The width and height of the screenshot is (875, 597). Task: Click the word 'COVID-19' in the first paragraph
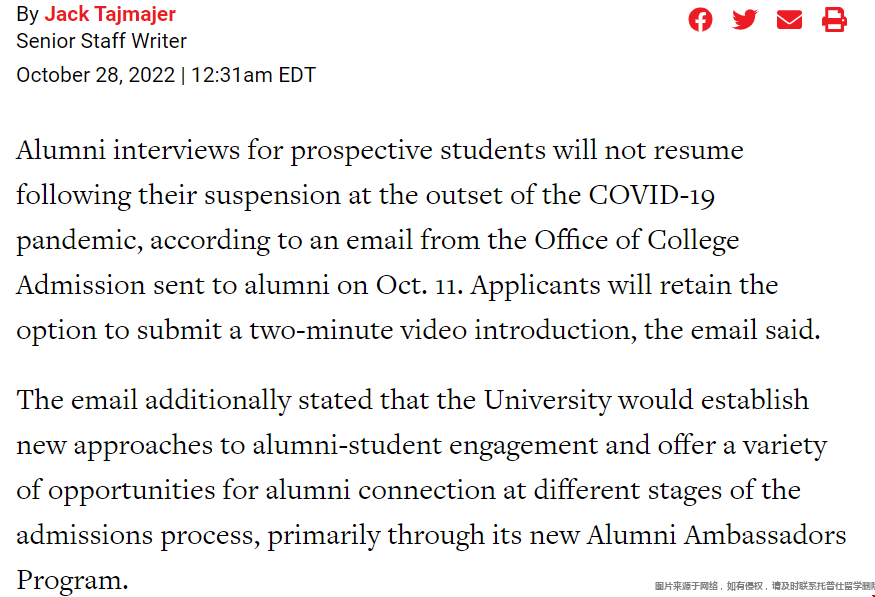click(652, 195)
